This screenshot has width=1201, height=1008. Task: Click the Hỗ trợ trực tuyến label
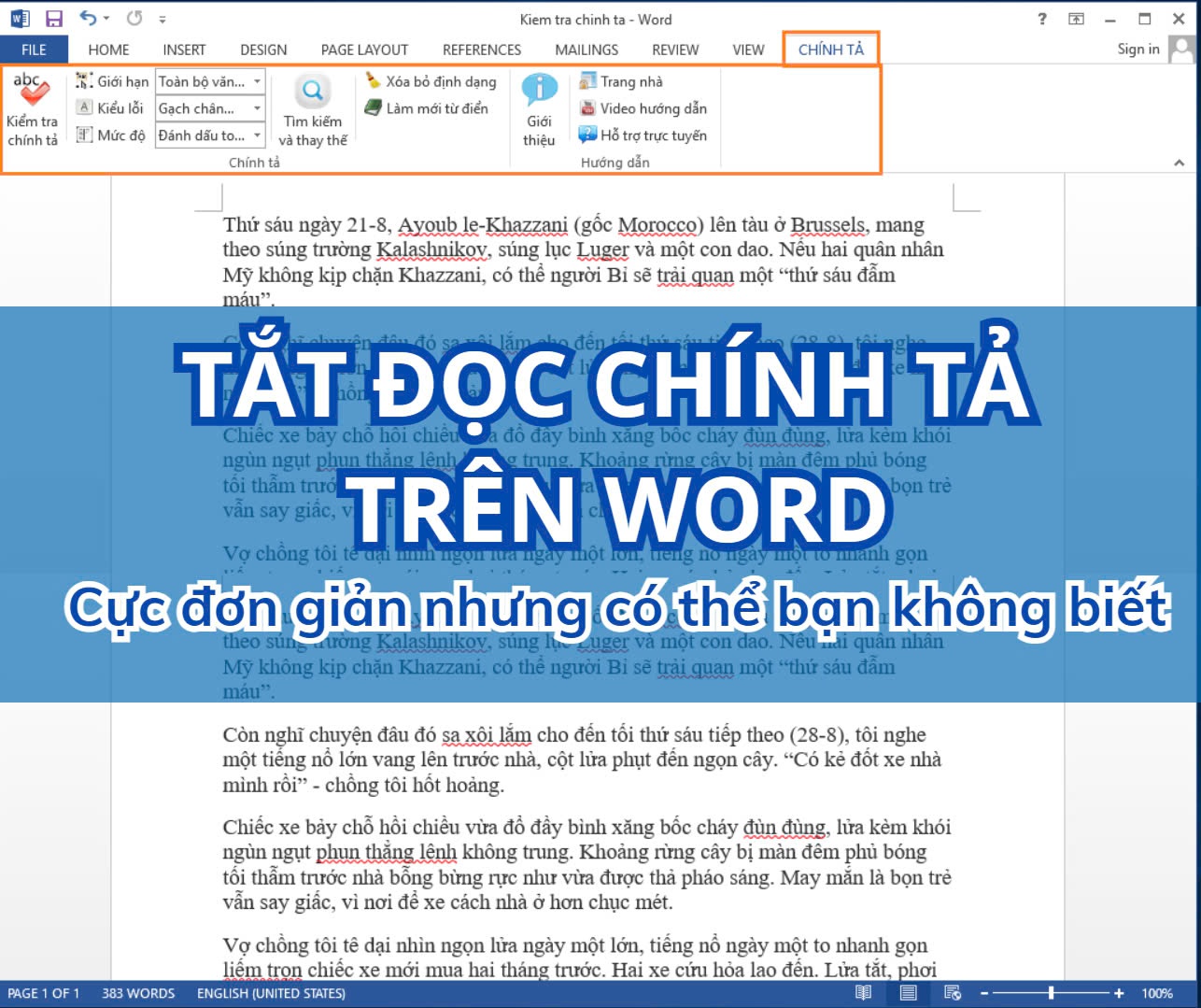(654, 135)
